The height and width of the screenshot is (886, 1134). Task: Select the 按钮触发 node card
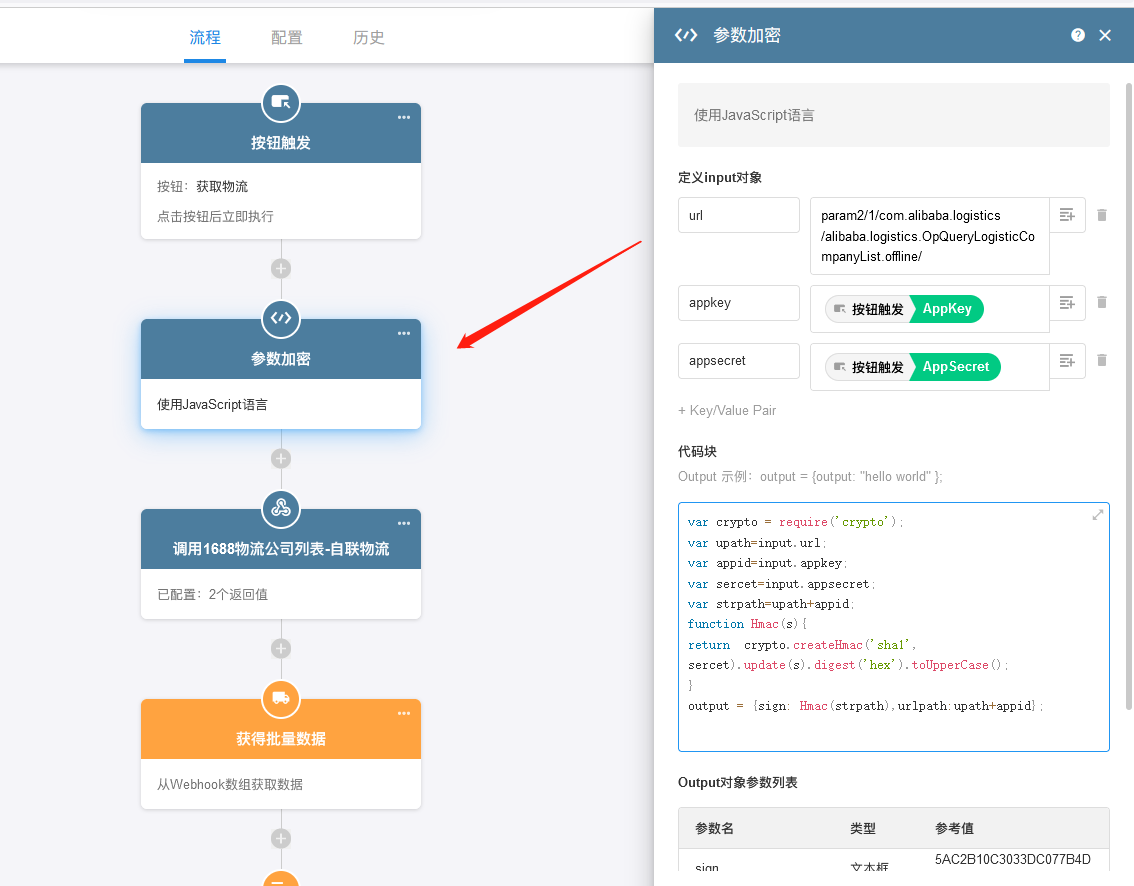[x=281, y=171]
